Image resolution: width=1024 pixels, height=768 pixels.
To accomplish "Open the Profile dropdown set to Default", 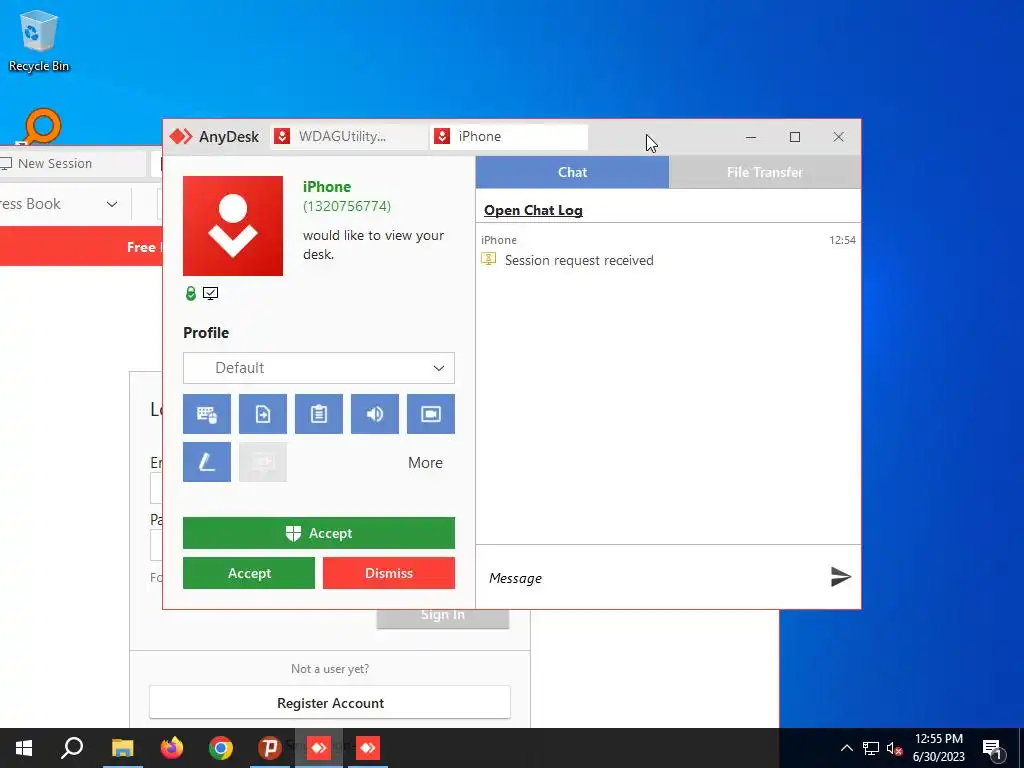I will click(x=319, y=368).
